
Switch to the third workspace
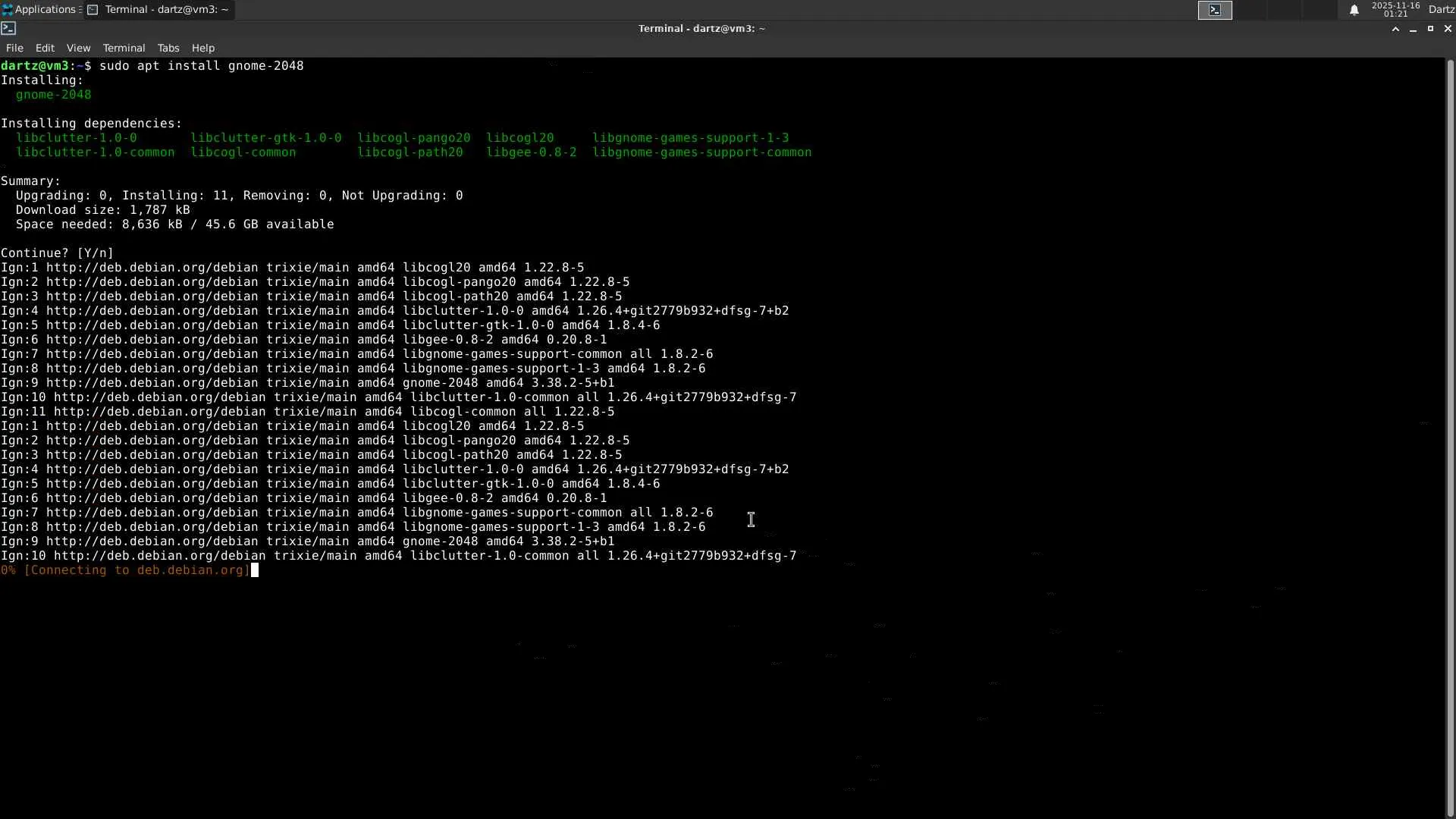[x=1285, y=10]
